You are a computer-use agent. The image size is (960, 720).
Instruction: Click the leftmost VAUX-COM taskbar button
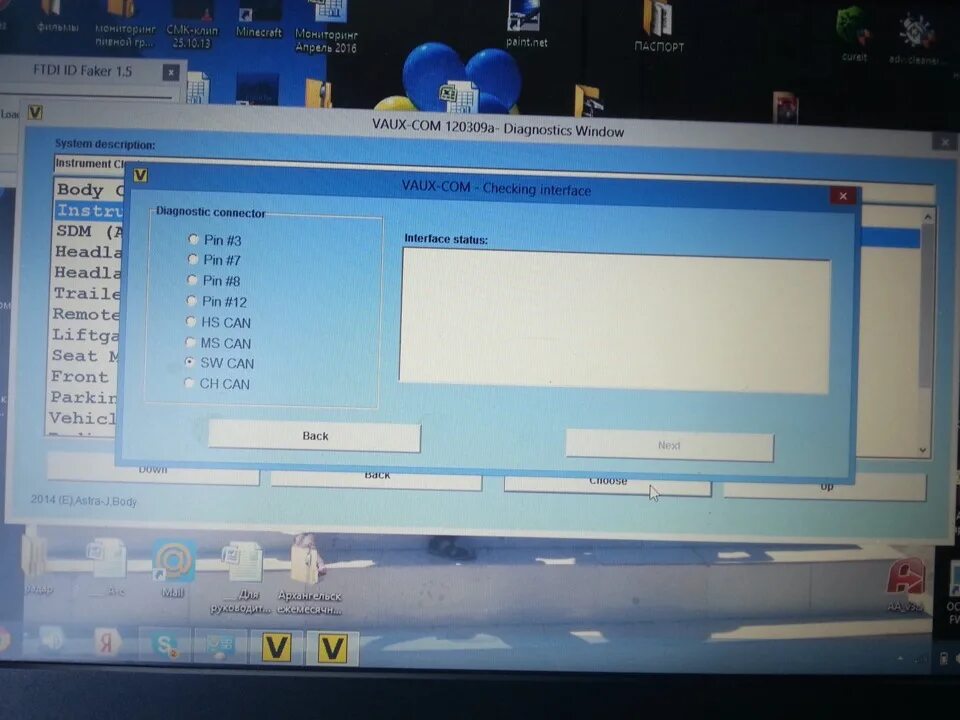click(276, 647)
